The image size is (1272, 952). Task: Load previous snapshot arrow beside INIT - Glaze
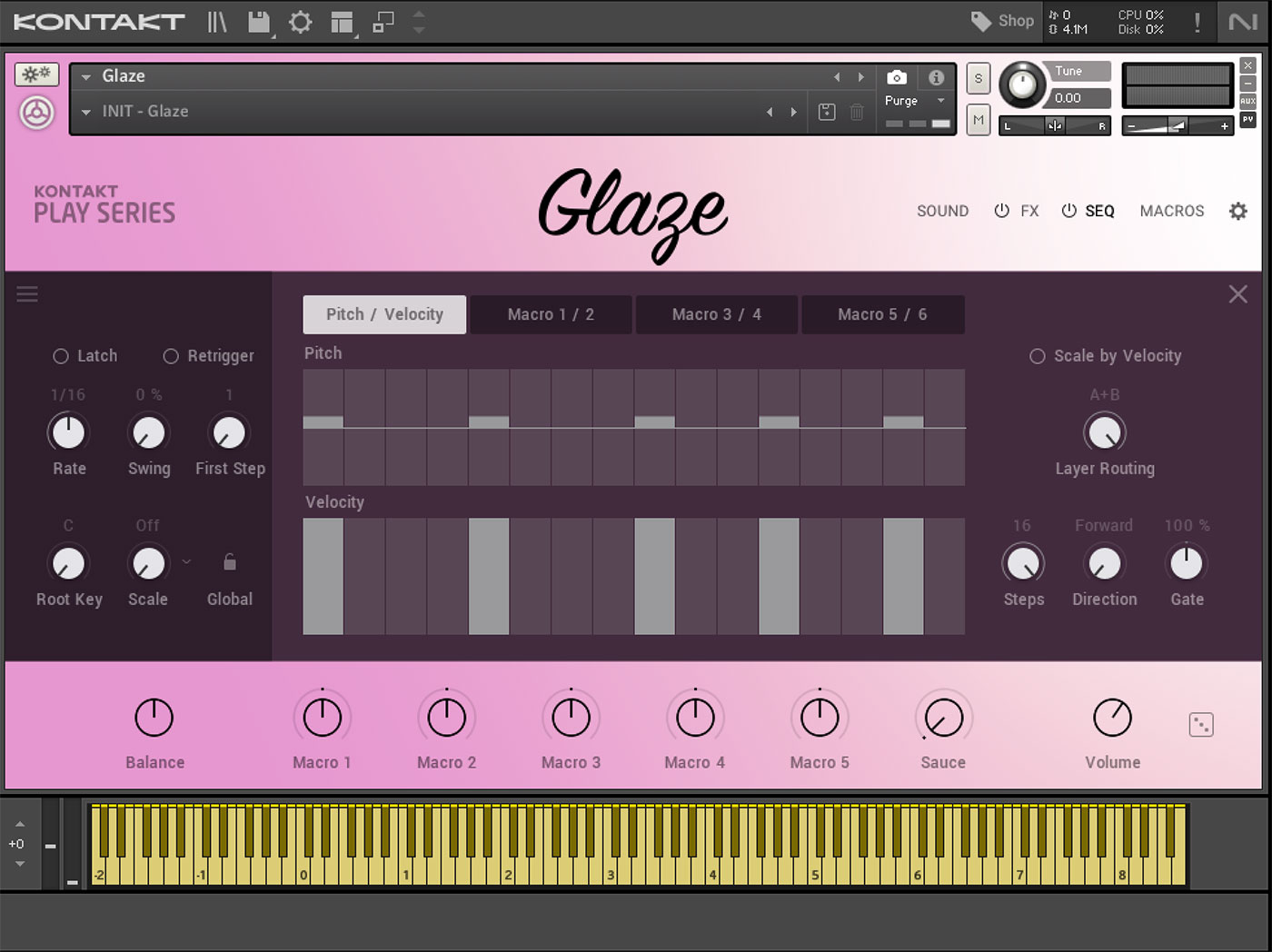click(x=770, y=112)
